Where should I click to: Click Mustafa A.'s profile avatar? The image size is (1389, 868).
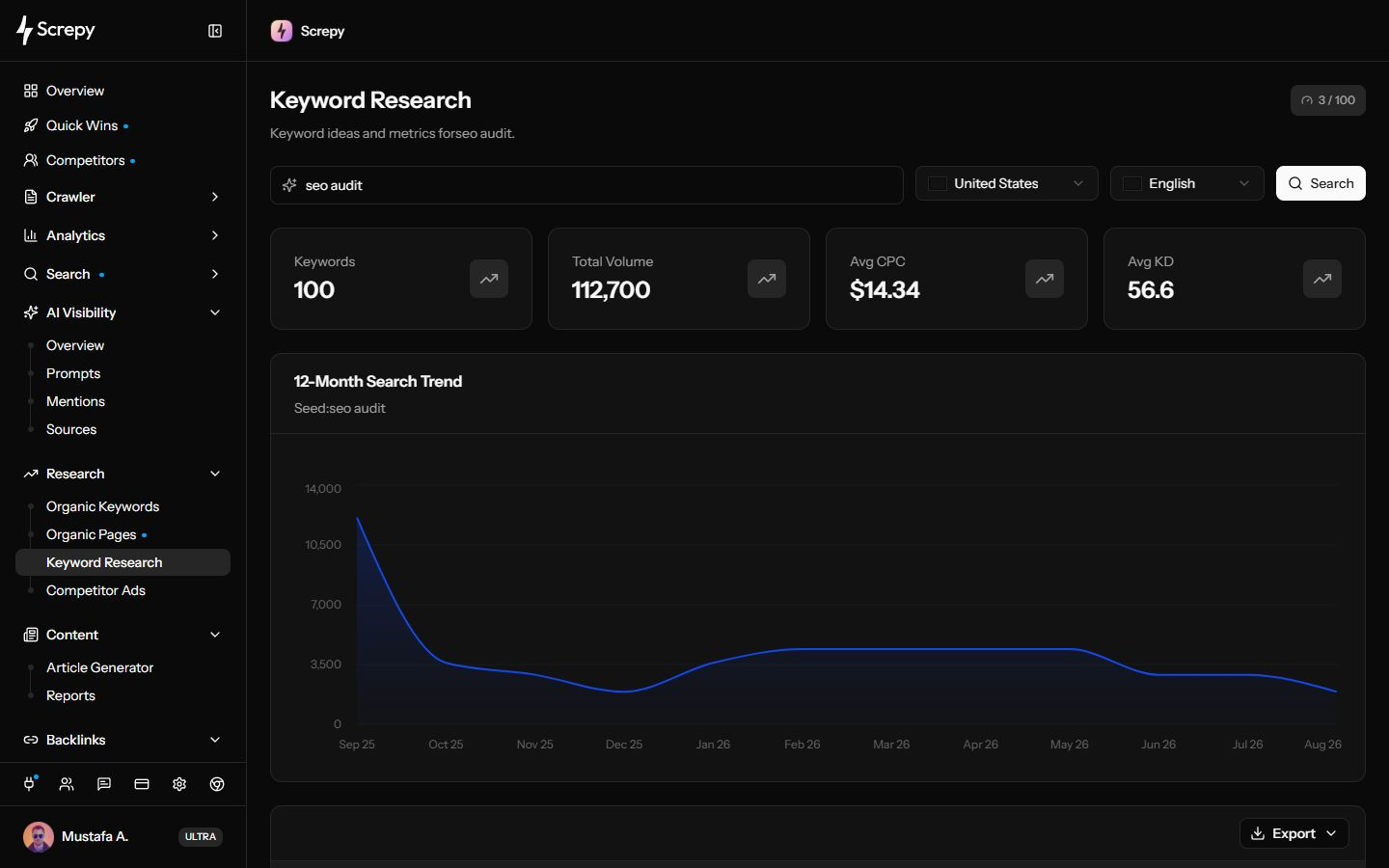point(39,836)
